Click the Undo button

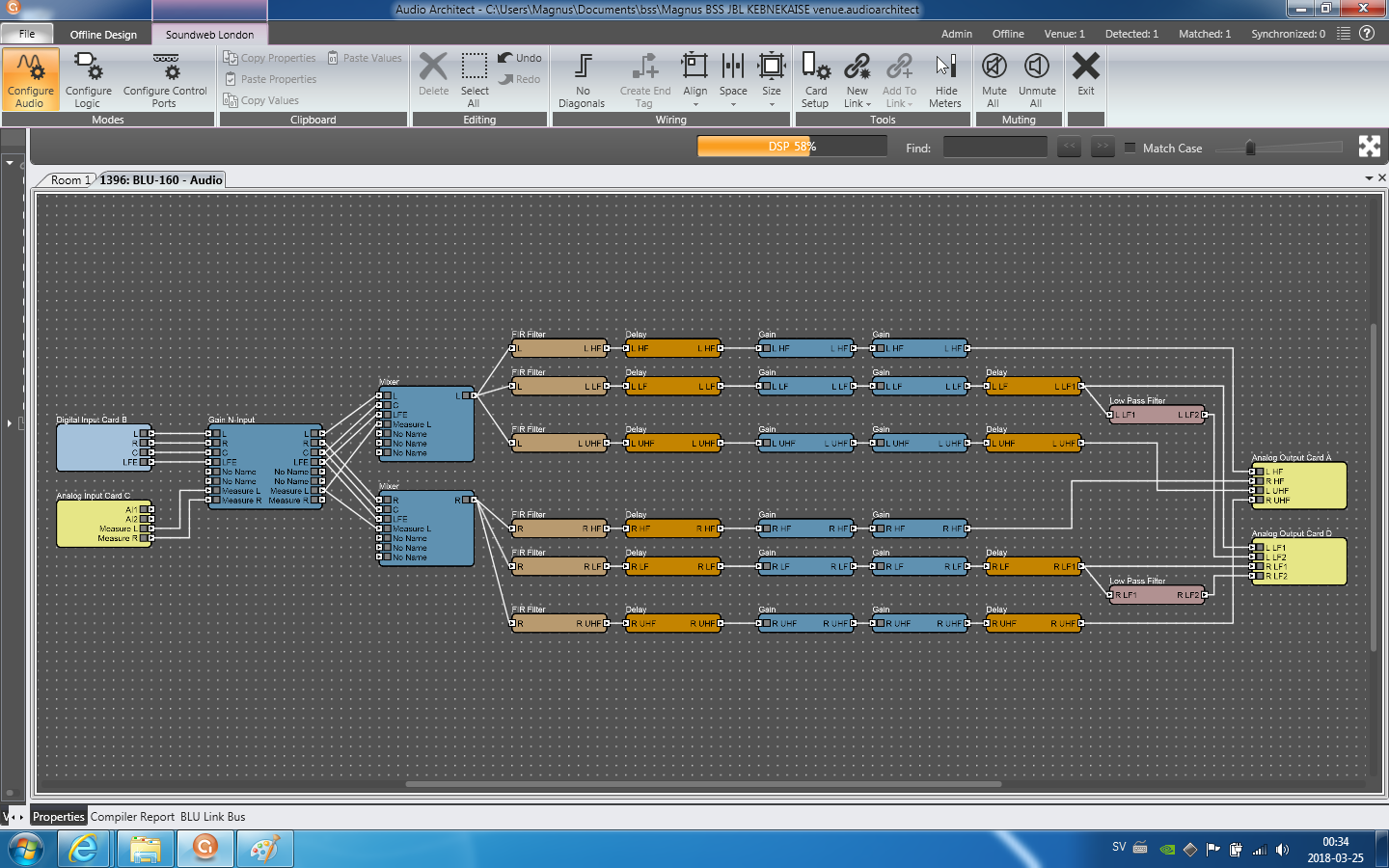tap(520, 58)
